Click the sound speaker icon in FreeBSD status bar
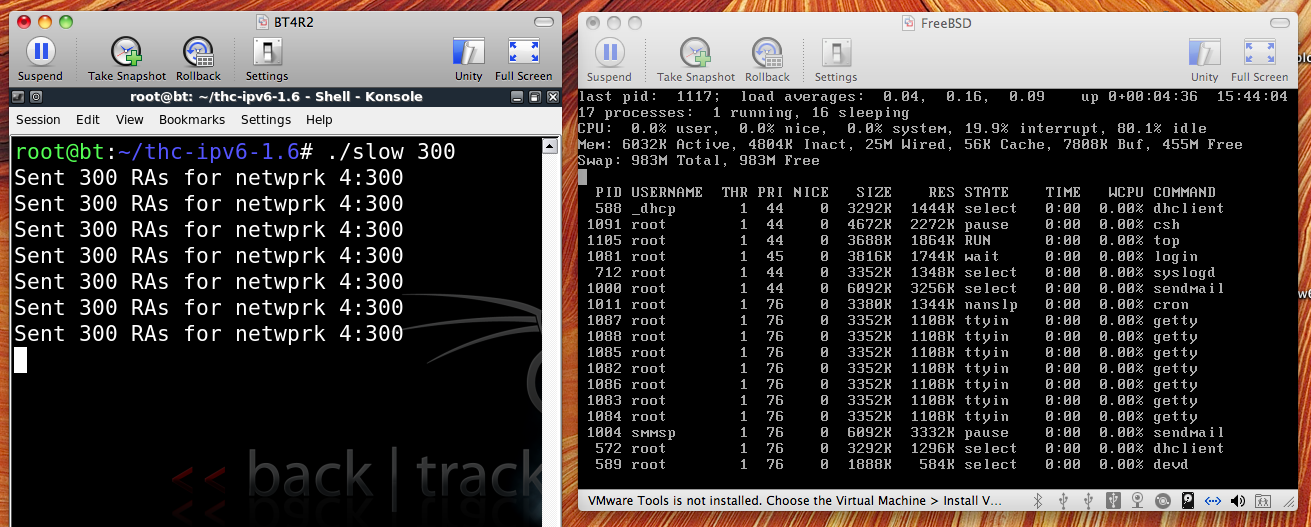This screenshot has height=527, width=1311. [x=1239, y=500]
